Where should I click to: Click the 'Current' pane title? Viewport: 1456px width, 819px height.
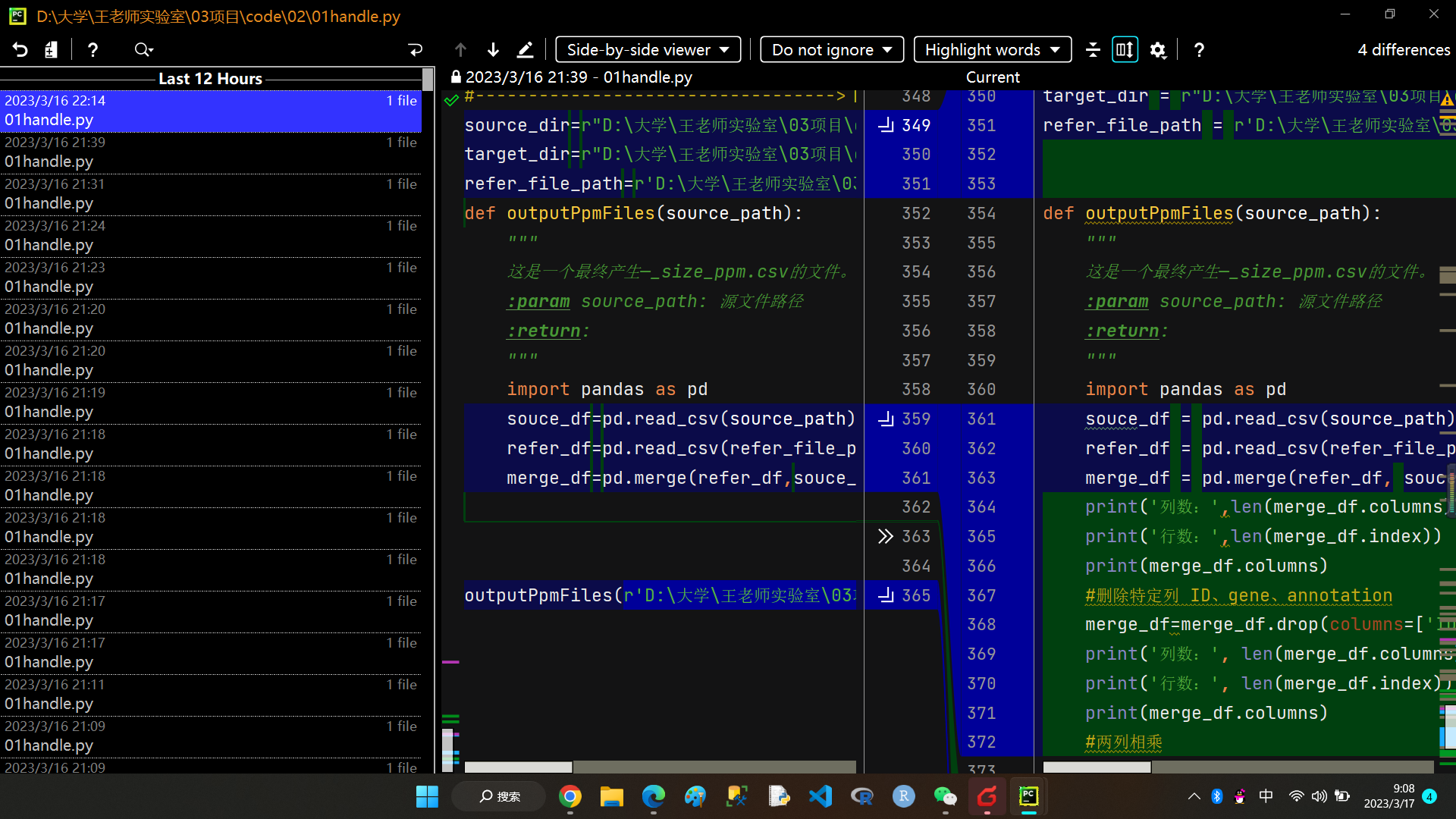pyautogui.click(x=993, y=77)
